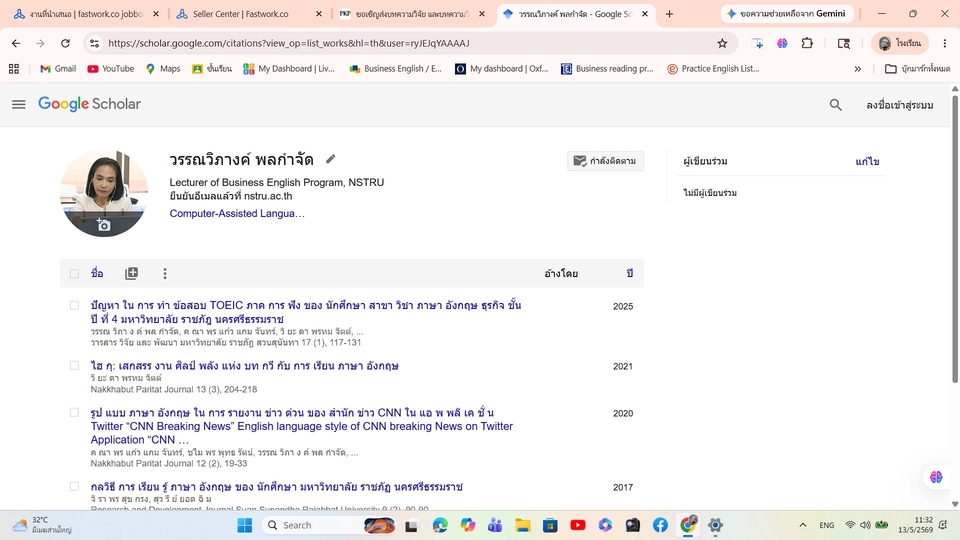Check the CNN Breaking News article checkbox
The image size is (960, 540).
pyautogui.click(x=74, y=413)
